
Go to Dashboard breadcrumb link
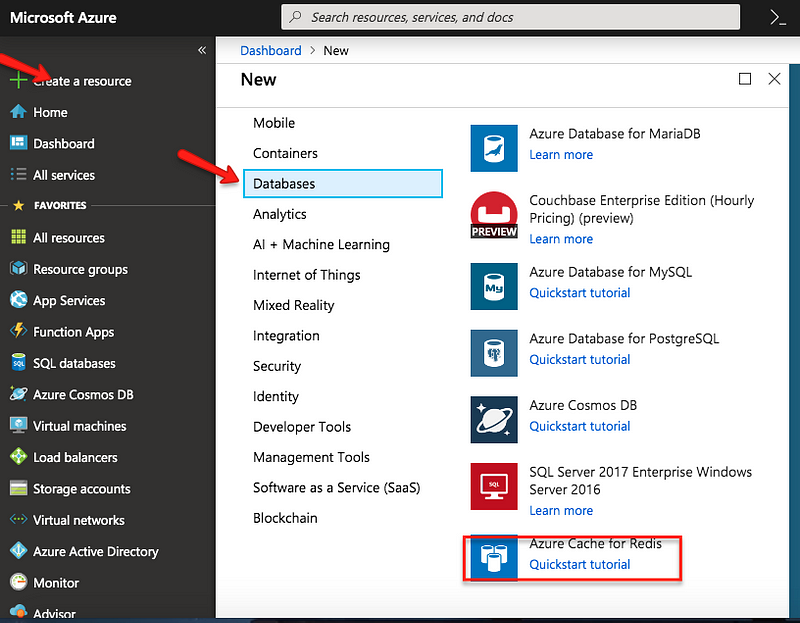(271, 51)
